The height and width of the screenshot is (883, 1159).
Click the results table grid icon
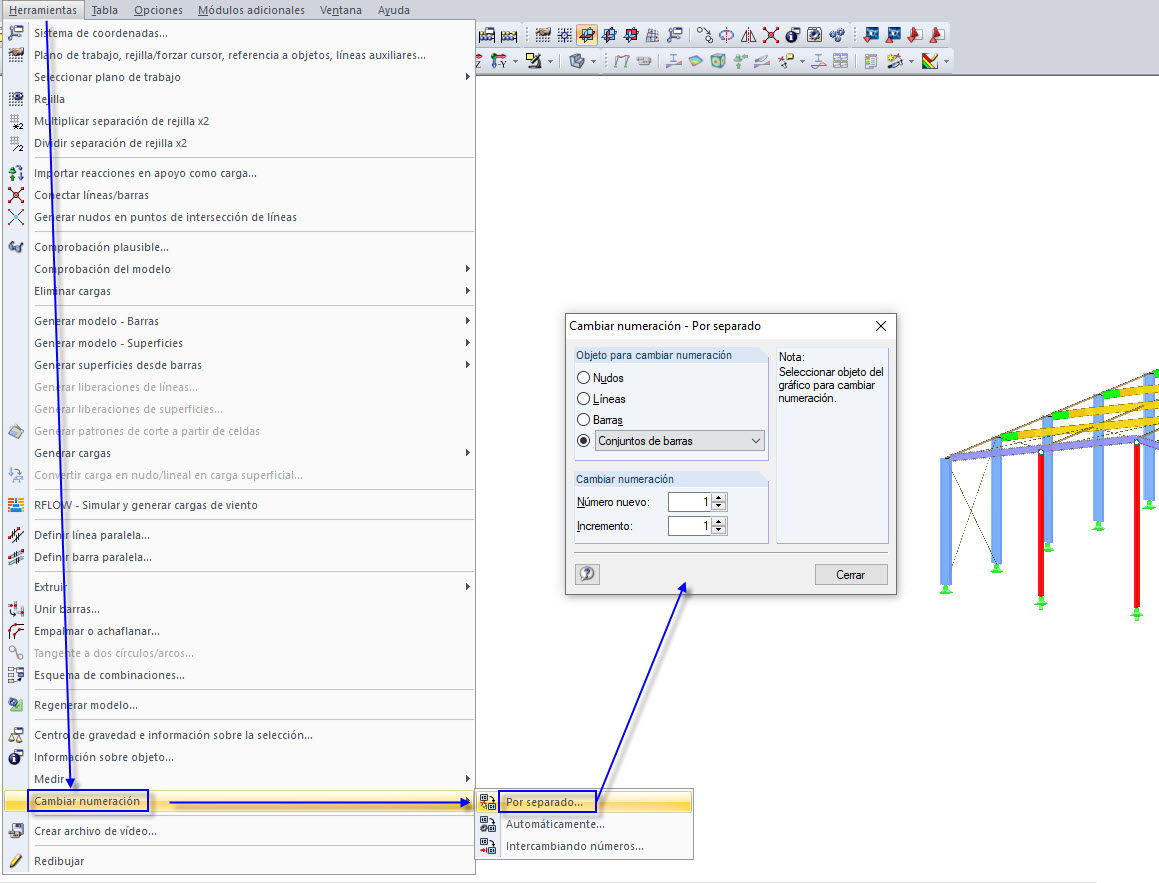pos(840,61)
